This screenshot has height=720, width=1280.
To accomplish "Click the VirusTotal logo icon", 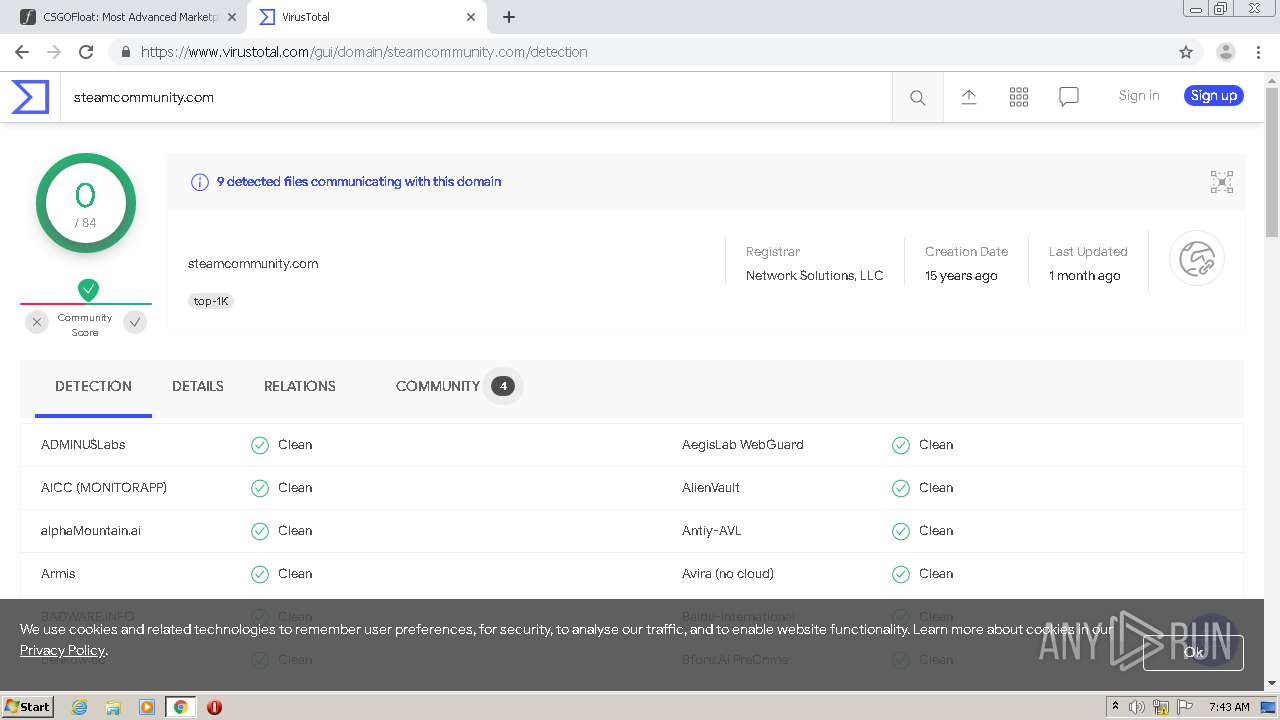I will click(x=30, y=97).
